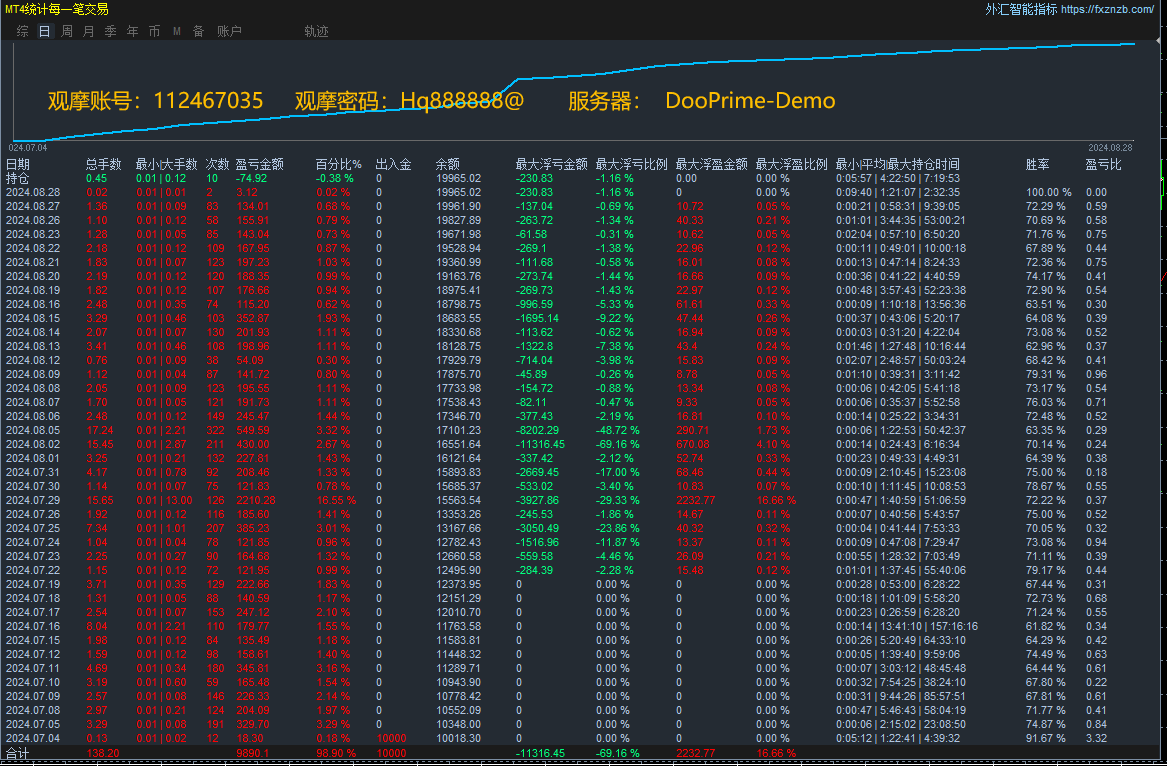
Task: Click the 9890.1 total profit value
Action: 252,753
